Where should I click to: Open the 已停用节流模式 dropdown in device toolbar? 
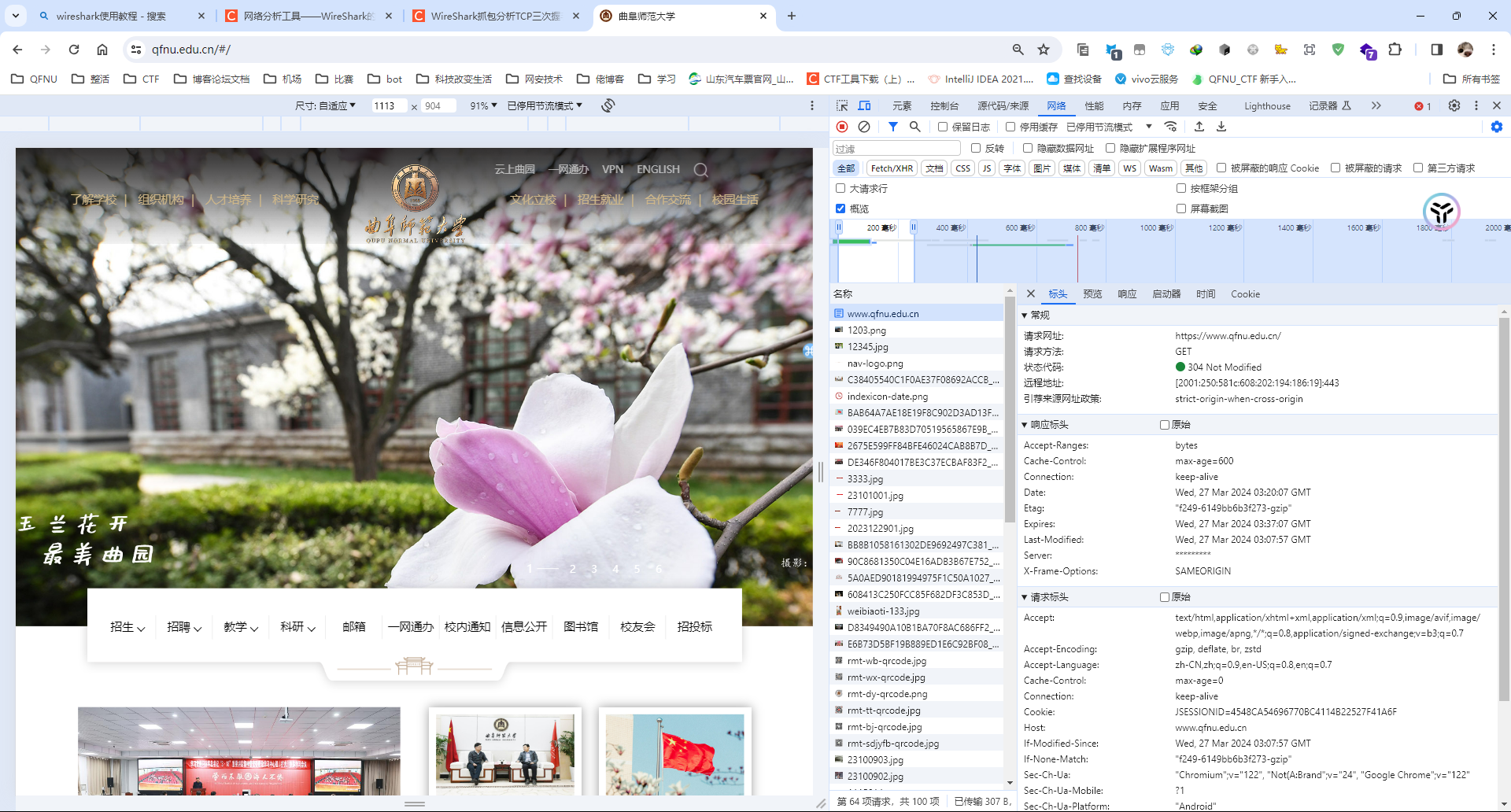(x=545, y=105)
